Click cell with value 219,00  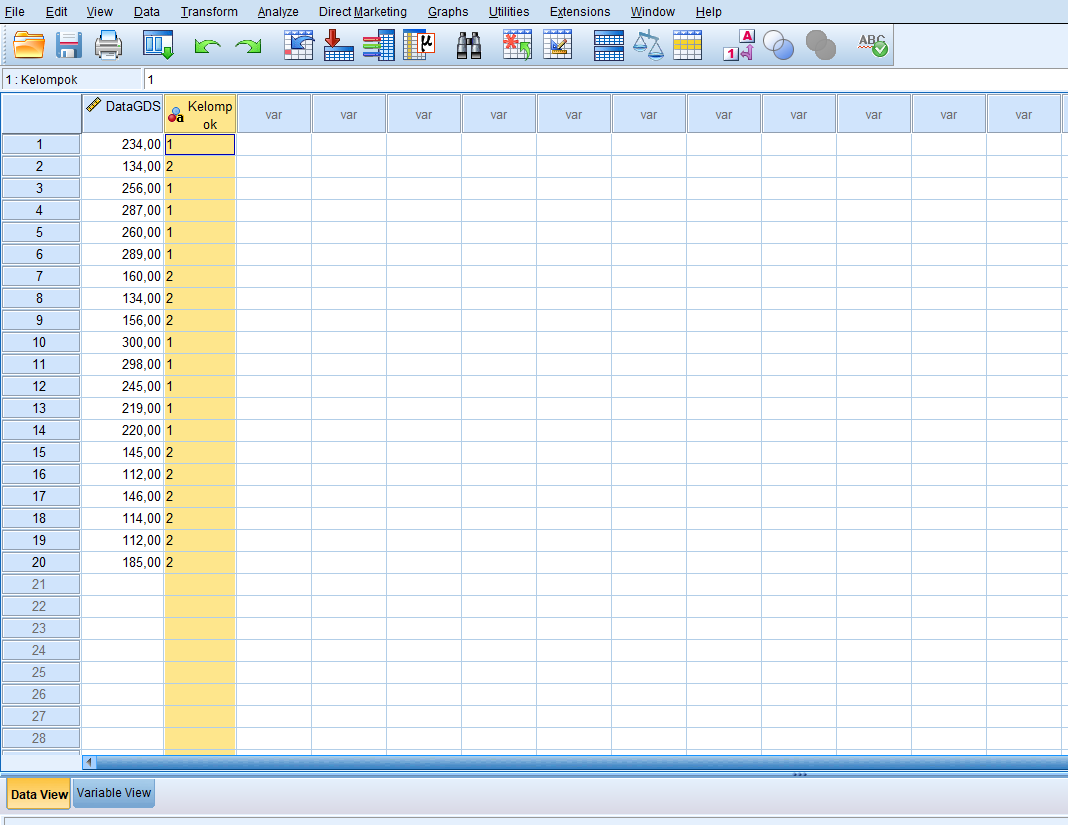point(123,408)
